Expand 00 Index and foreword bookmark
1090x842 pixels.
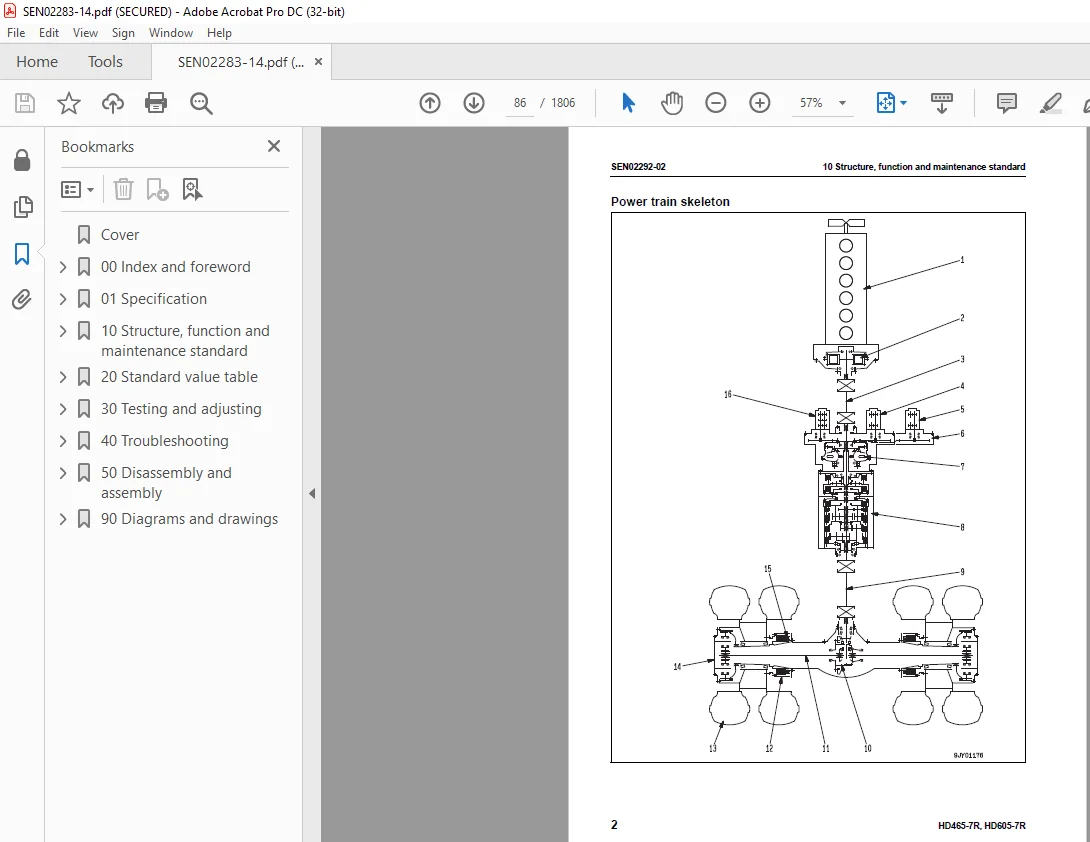point(63,267)
